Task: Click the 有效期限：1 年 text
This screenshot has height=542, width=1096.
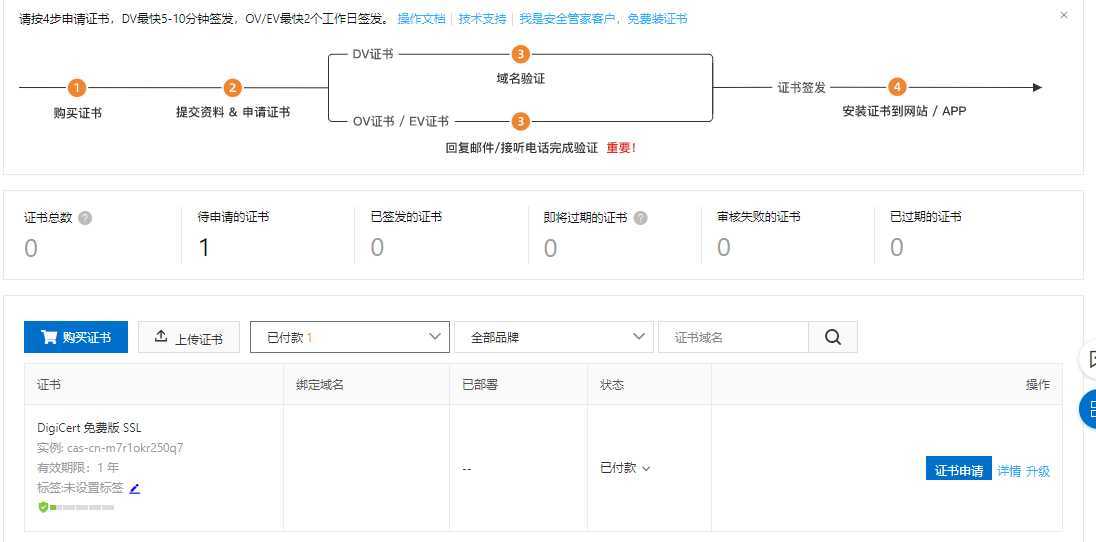Action: pyautogui.click(x=78, y=468)
